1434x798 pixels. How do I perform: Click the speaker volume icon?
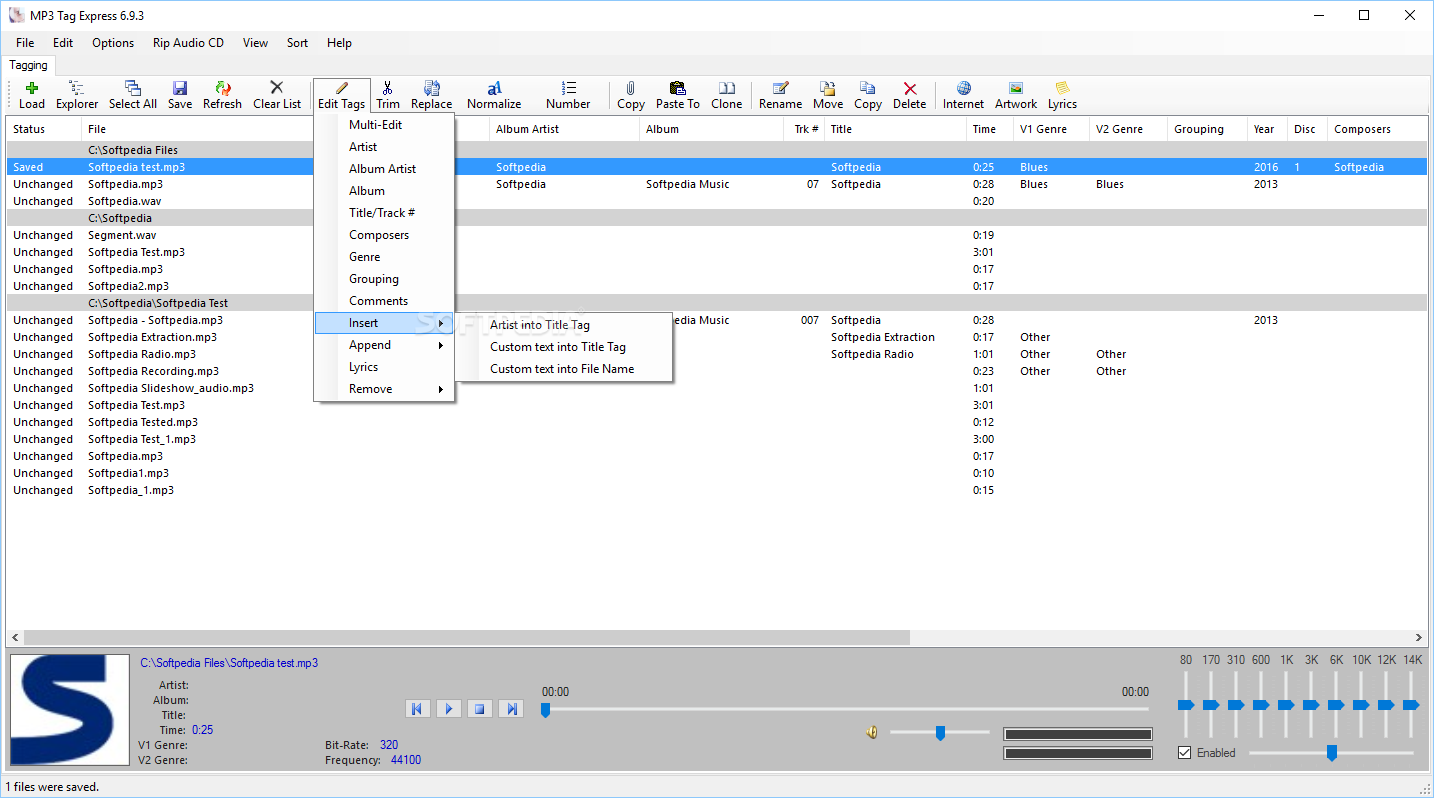[x=872, y=733]
